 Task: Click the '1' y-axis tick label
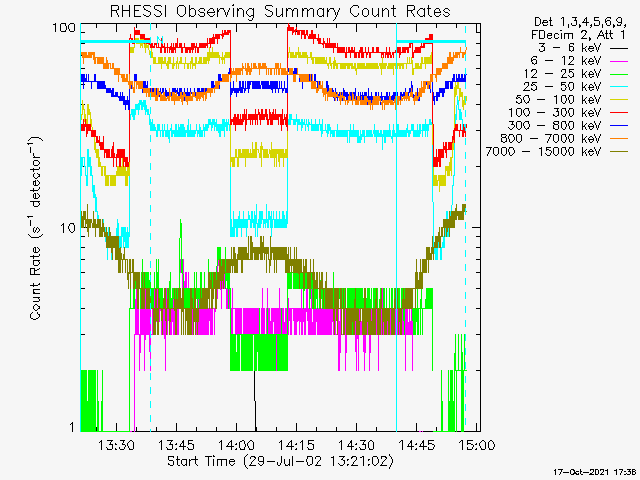[x=73, y=427]
